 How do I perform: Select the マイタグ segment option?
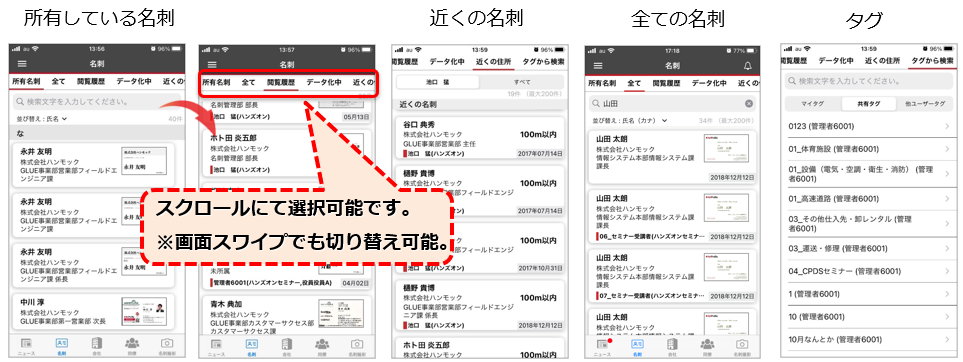tap(814, 104)
